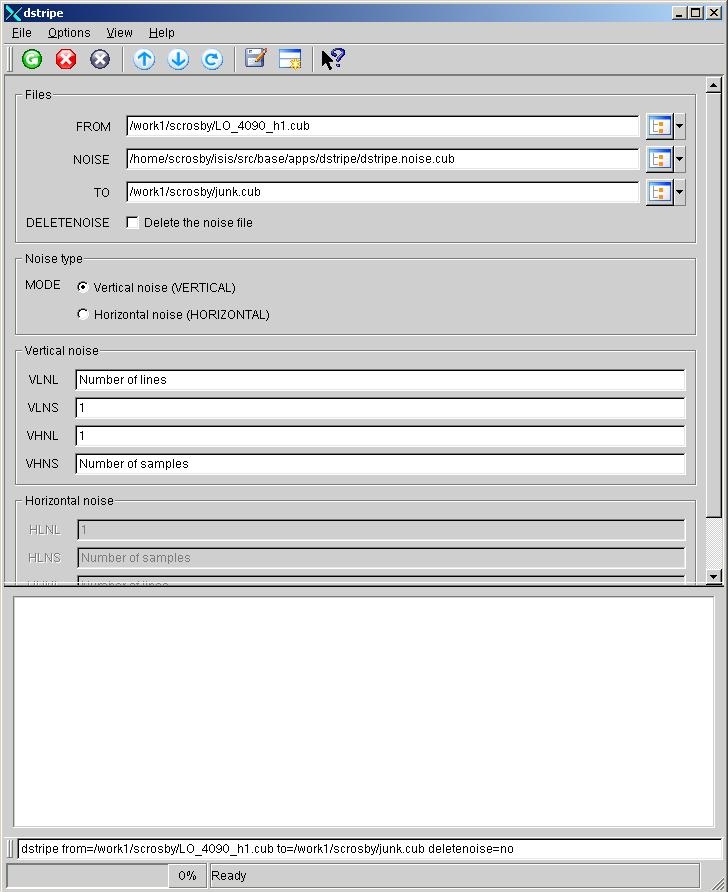
Task: Click the What's This help cursor icon
Action: click(332, 59)
